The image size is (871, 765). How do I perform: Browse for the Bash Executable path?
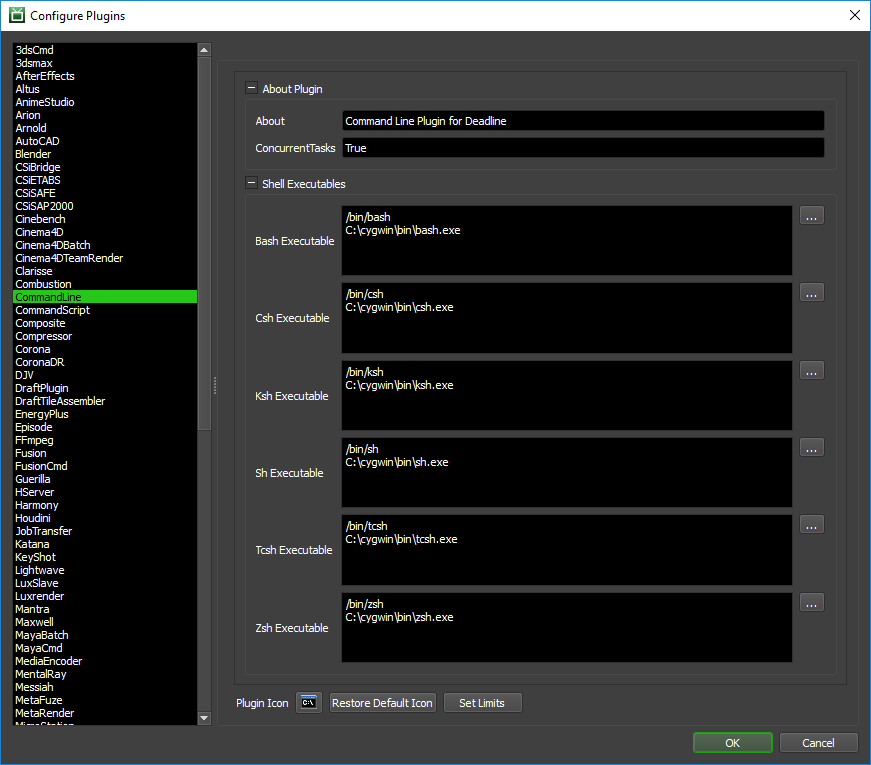(812, 216)
